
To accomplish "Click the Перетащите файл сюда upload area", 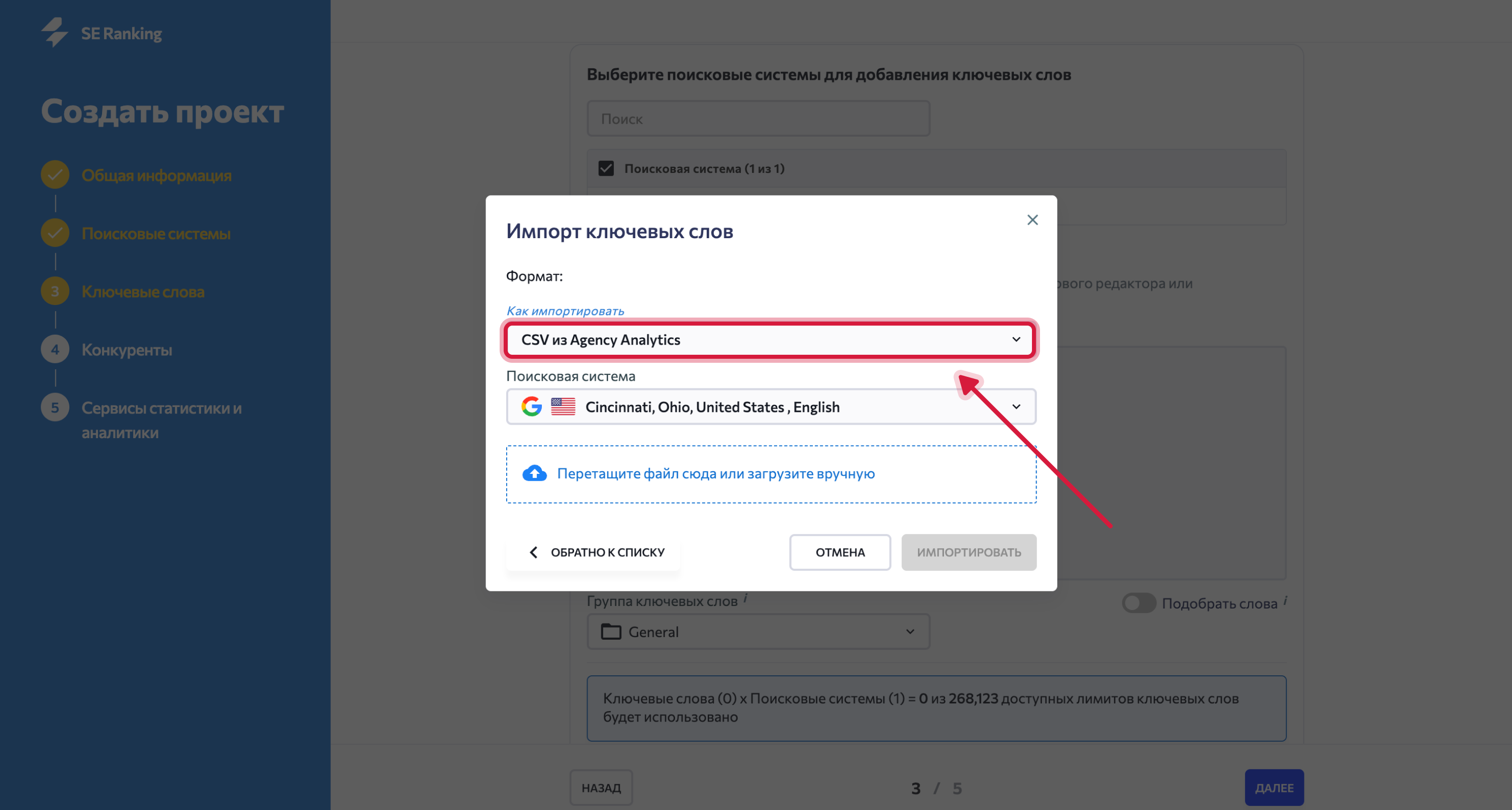I will 771,474.
